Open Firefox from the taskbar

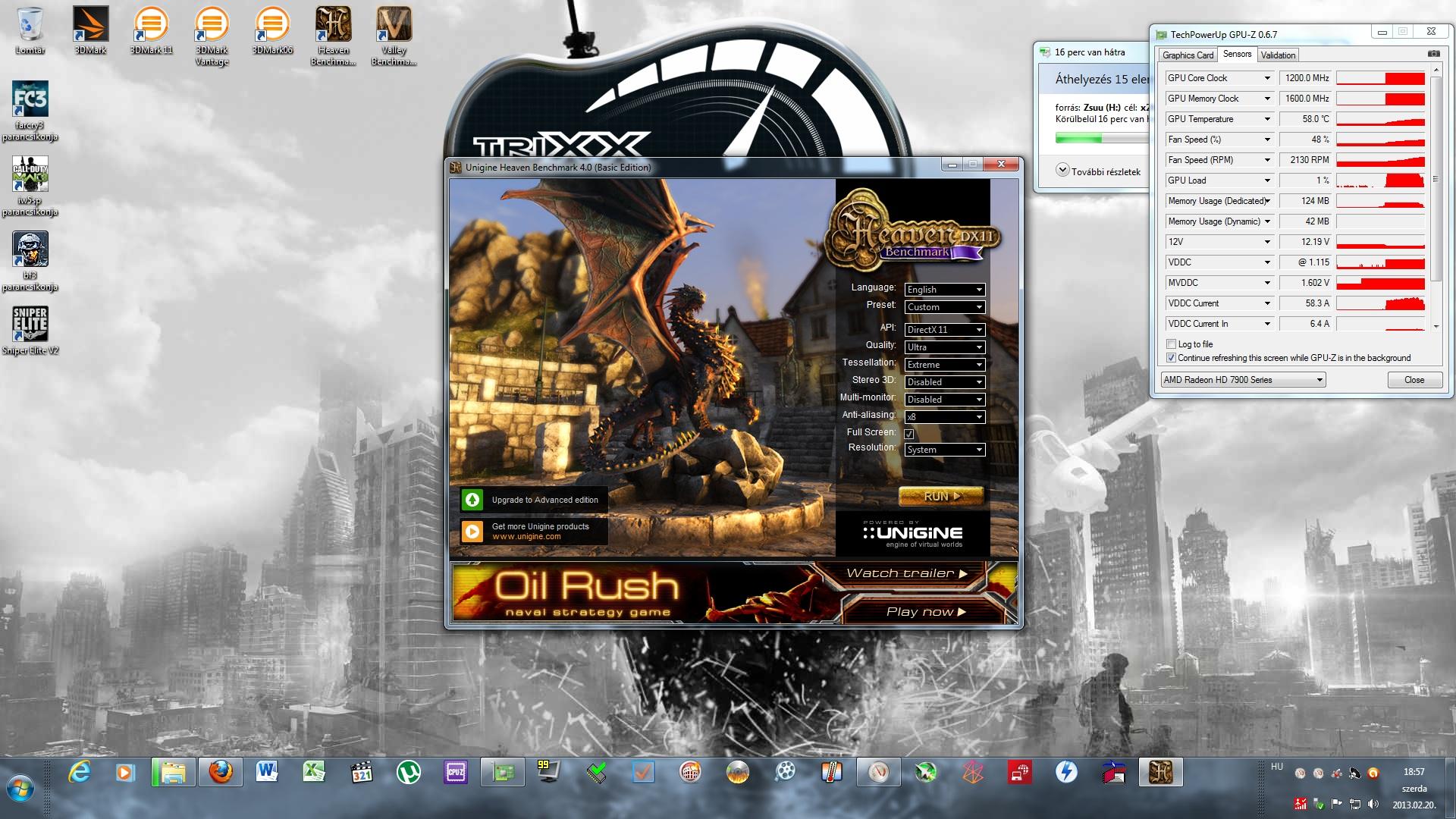tap(221, 773)
